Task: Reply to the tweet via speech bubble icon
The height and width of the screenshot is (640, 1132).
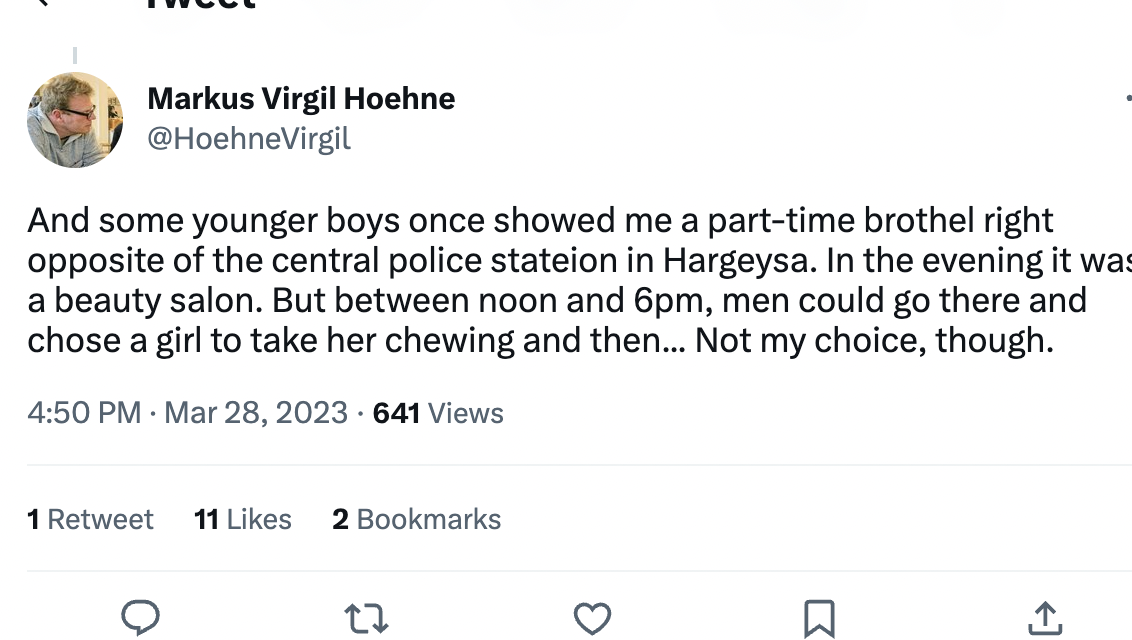Action: pos(140,618)
